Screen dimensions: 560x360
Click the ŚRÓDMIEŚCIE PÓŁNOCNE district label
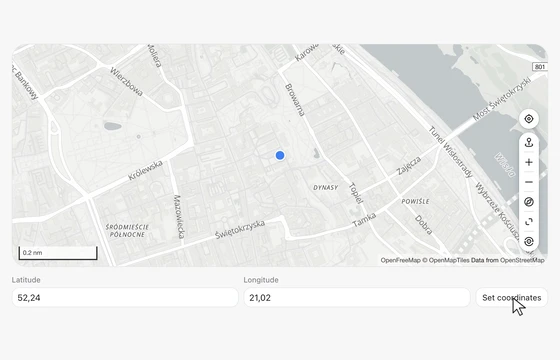[x=127, y=231]
